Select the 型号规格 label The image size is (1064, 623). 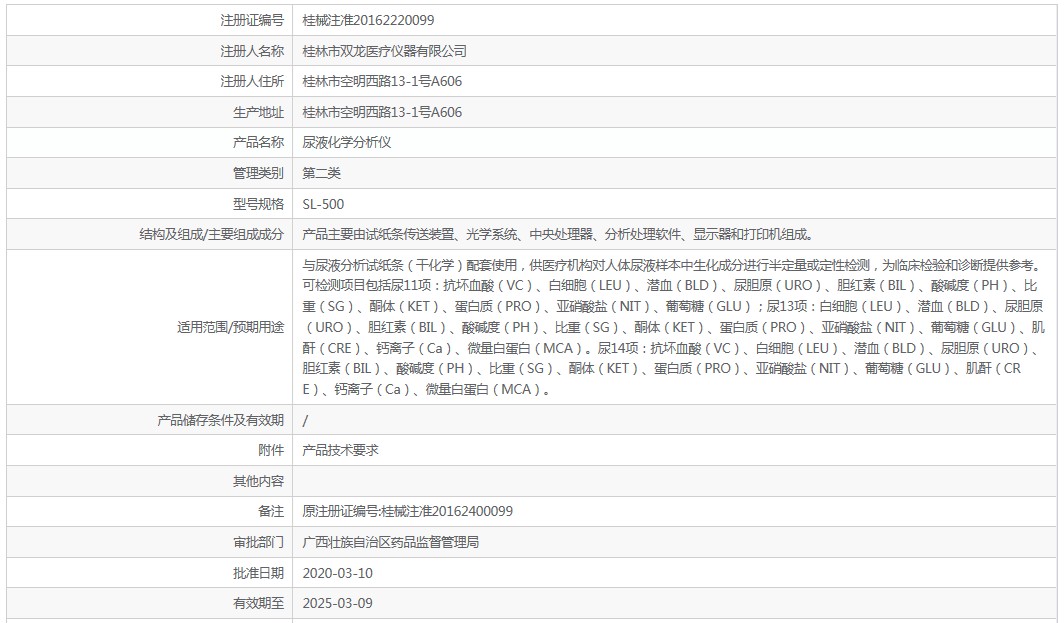tap(258, 204)
